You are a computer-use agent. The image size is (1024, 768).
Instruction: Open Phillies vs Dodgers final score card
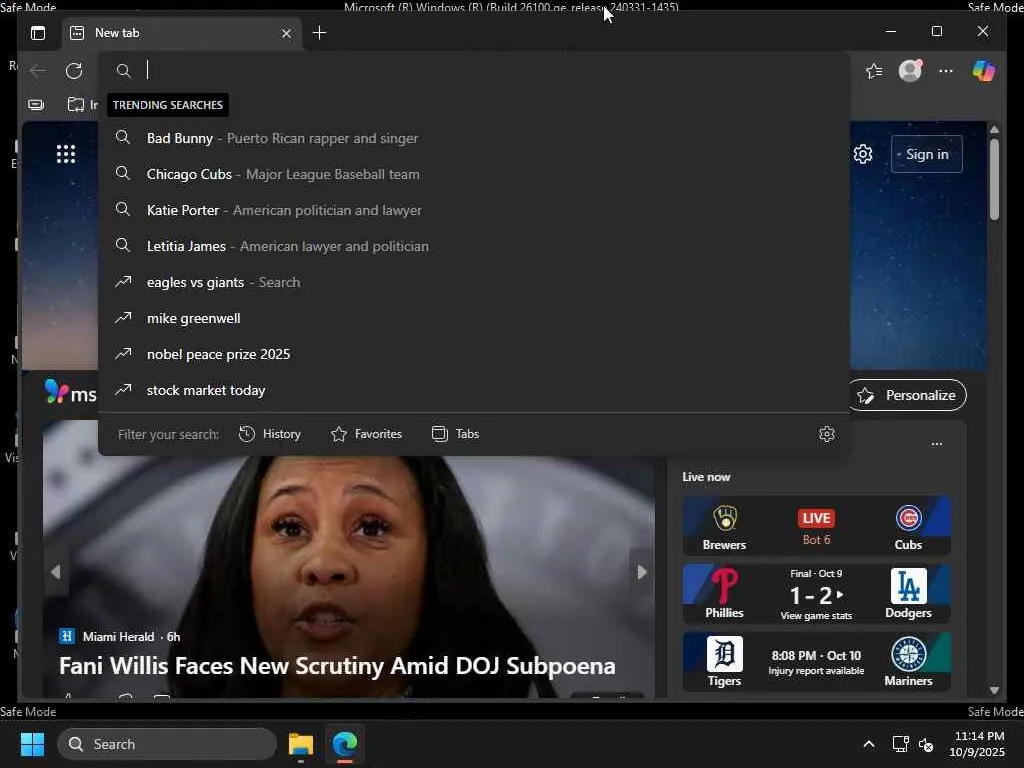[x=816, y=594]
